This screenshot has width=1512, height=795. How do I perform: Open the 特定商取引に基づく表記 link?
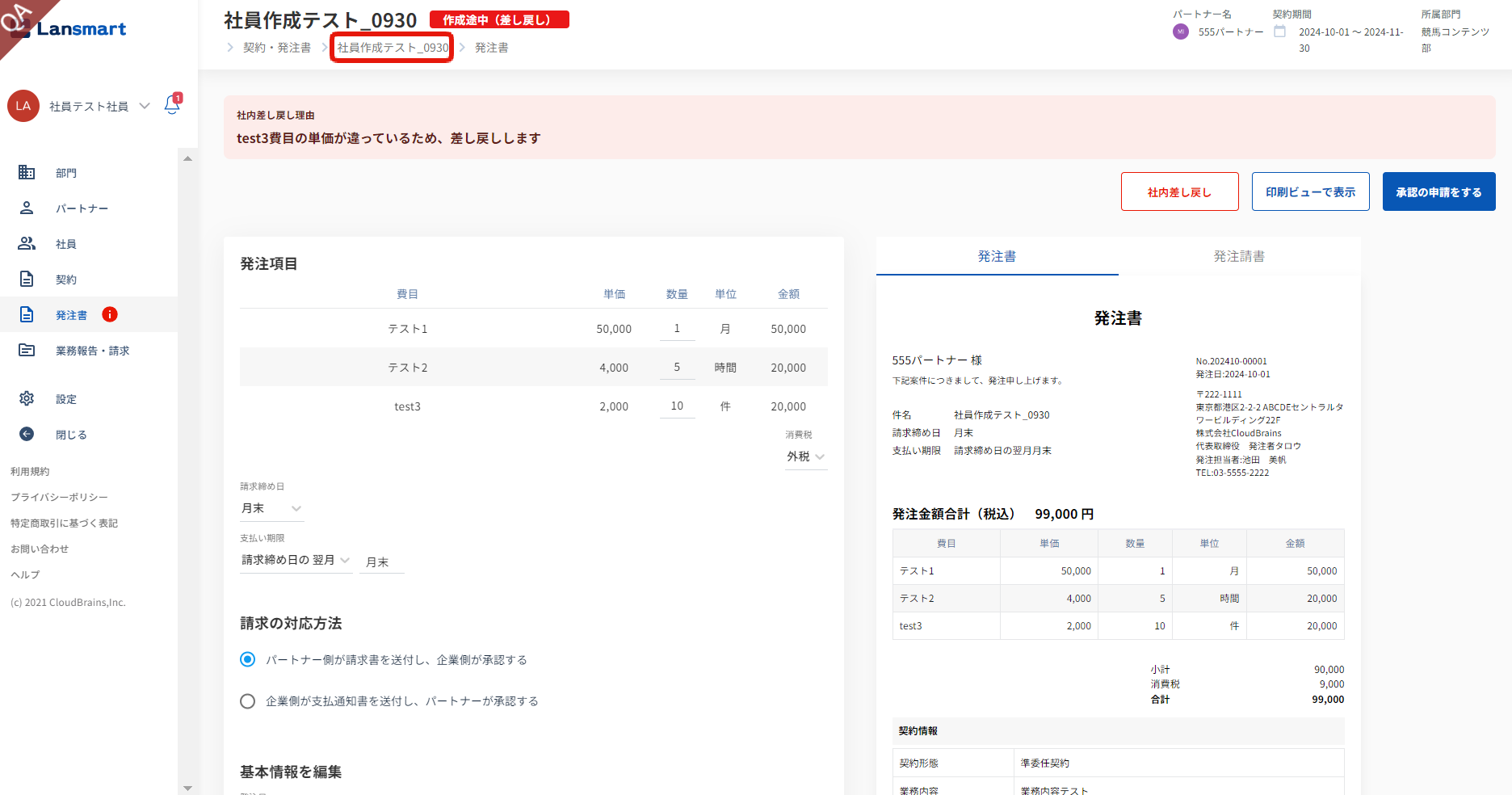[x=64, y=523]
